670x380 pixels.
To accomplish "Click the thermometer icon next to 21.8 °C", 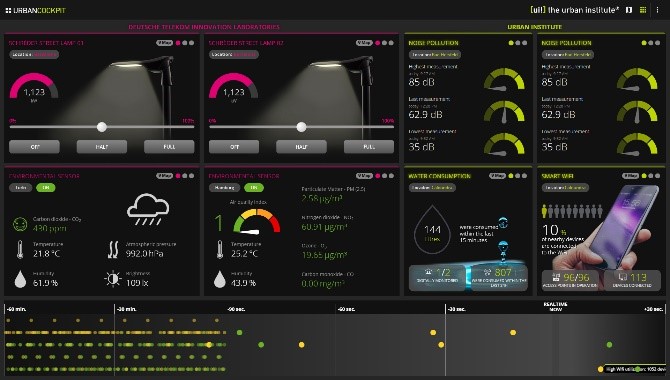I will pyautogui.click(x=20, y=250).
